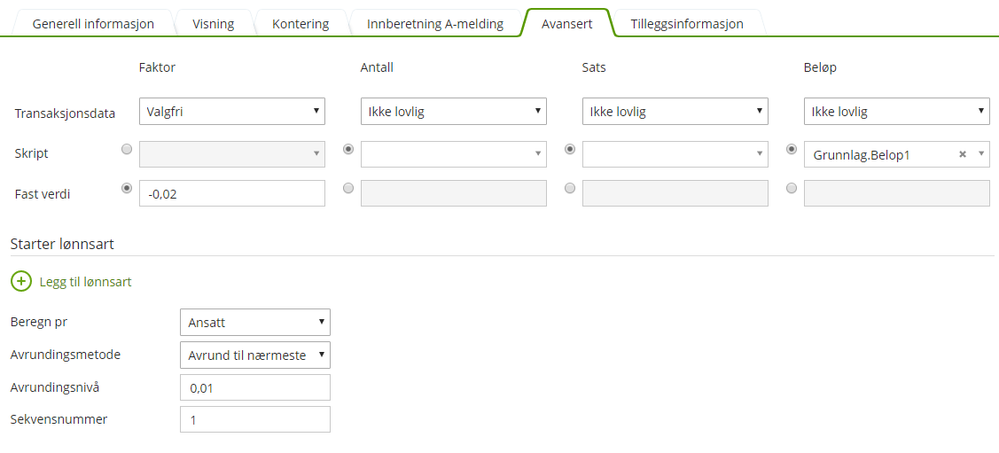The height and width of the screenshot is (453, 999).
Task: Select the Fast verdi radio button for Beløp
Action: tap(792, 188)
